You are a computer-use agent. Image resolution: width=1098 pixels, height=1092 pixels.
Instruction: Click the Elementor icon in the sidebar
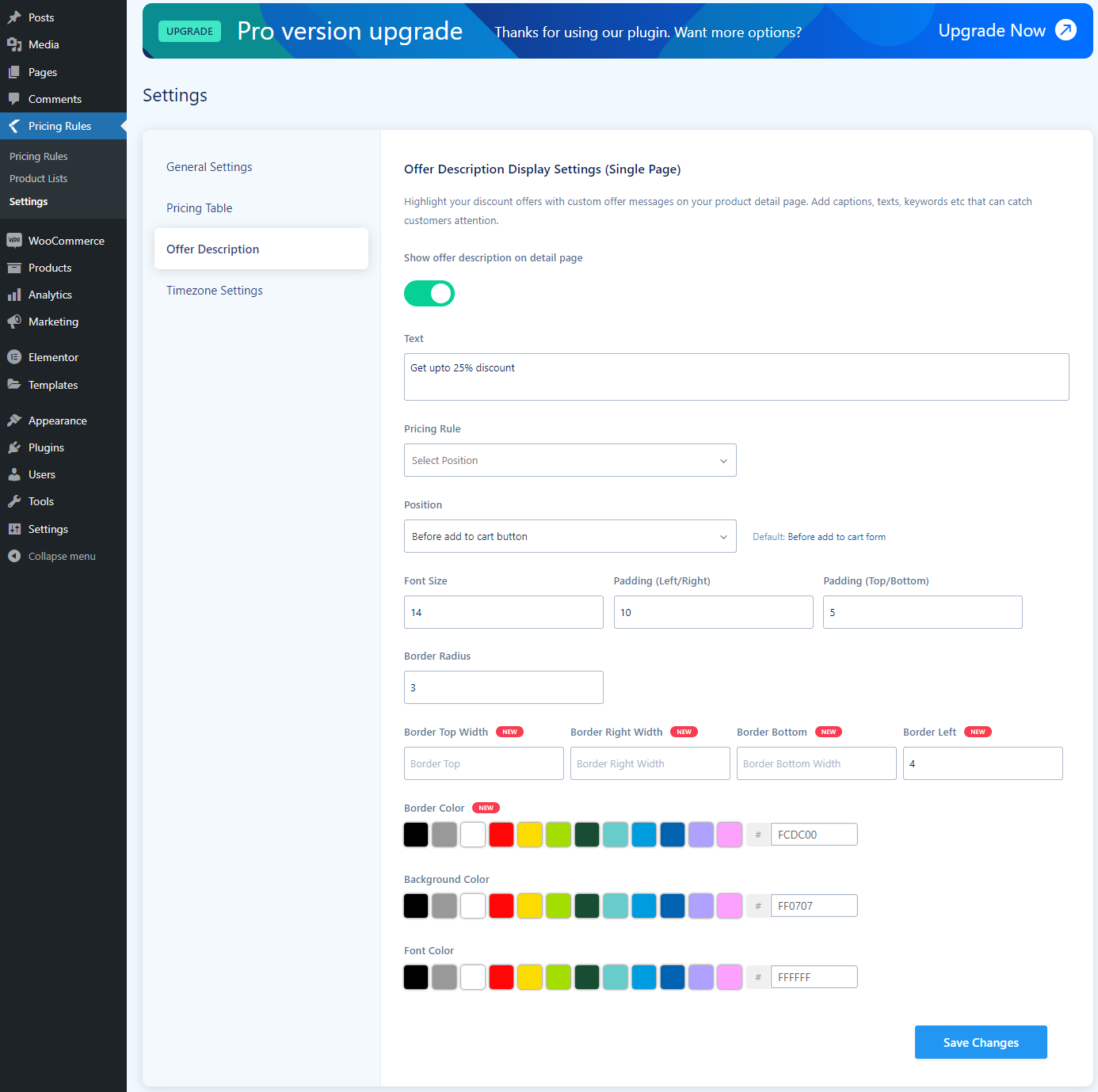tap(14, 357)
